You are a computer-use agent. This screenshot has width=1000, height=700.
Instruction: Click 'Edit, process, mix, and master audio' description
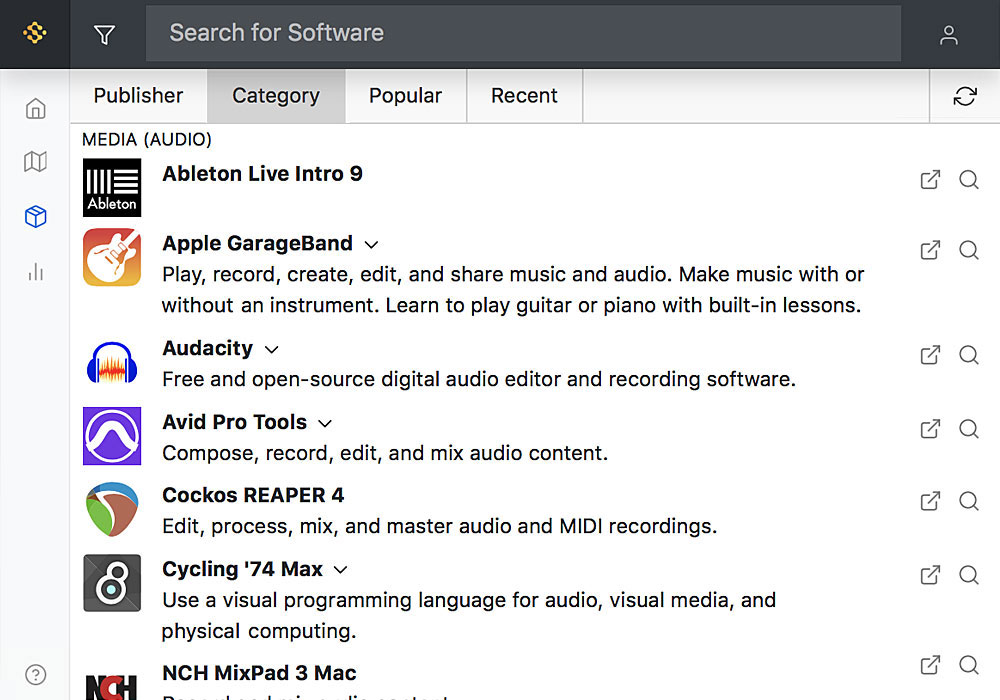(x=439, y=527)
